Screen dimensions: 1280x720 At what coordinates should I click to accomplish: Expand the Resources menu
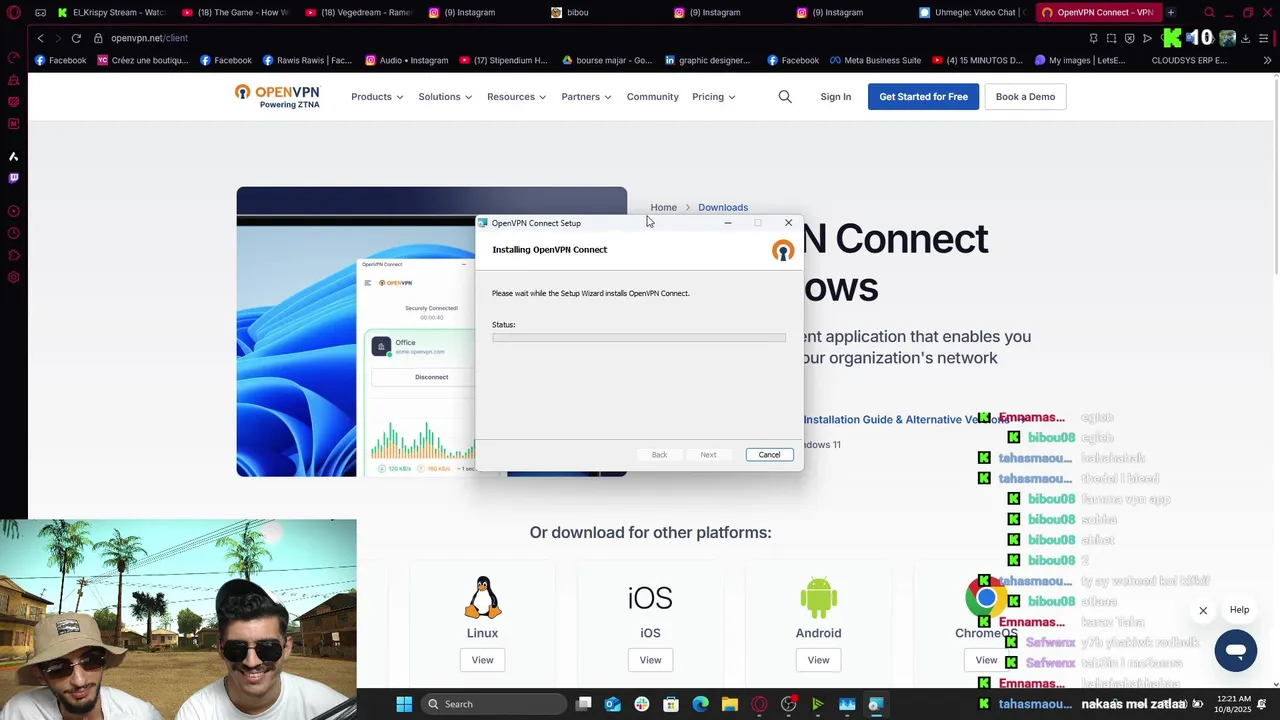[516, 97]
